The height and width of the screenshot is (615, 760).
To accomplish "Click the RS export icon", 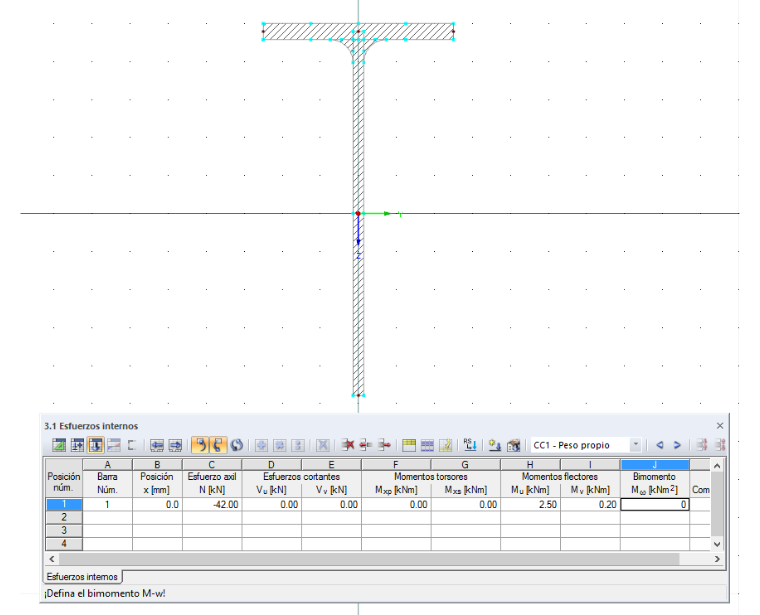I will tap(470, 445).
